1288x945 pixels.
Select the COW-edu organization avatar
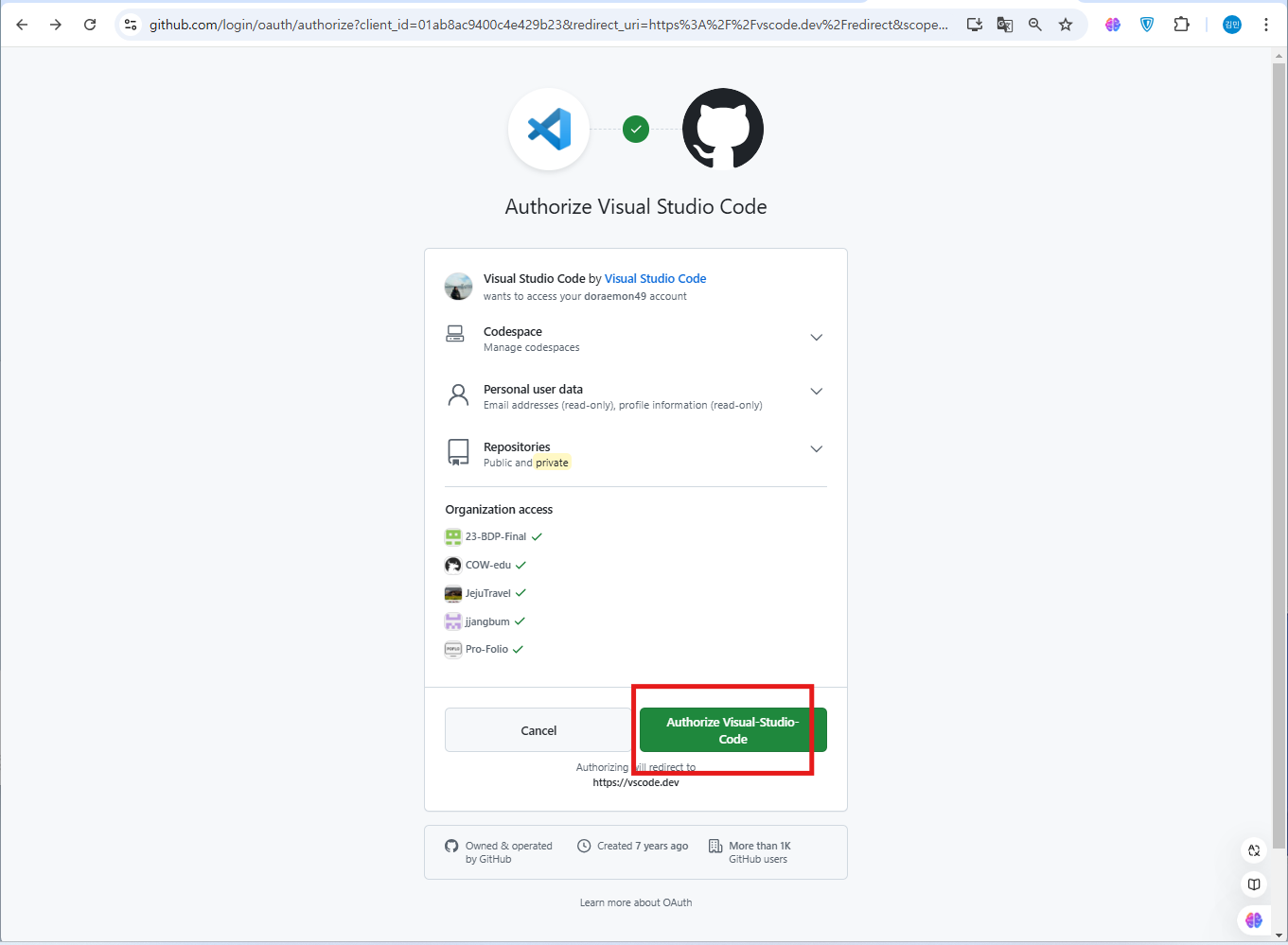452,565
